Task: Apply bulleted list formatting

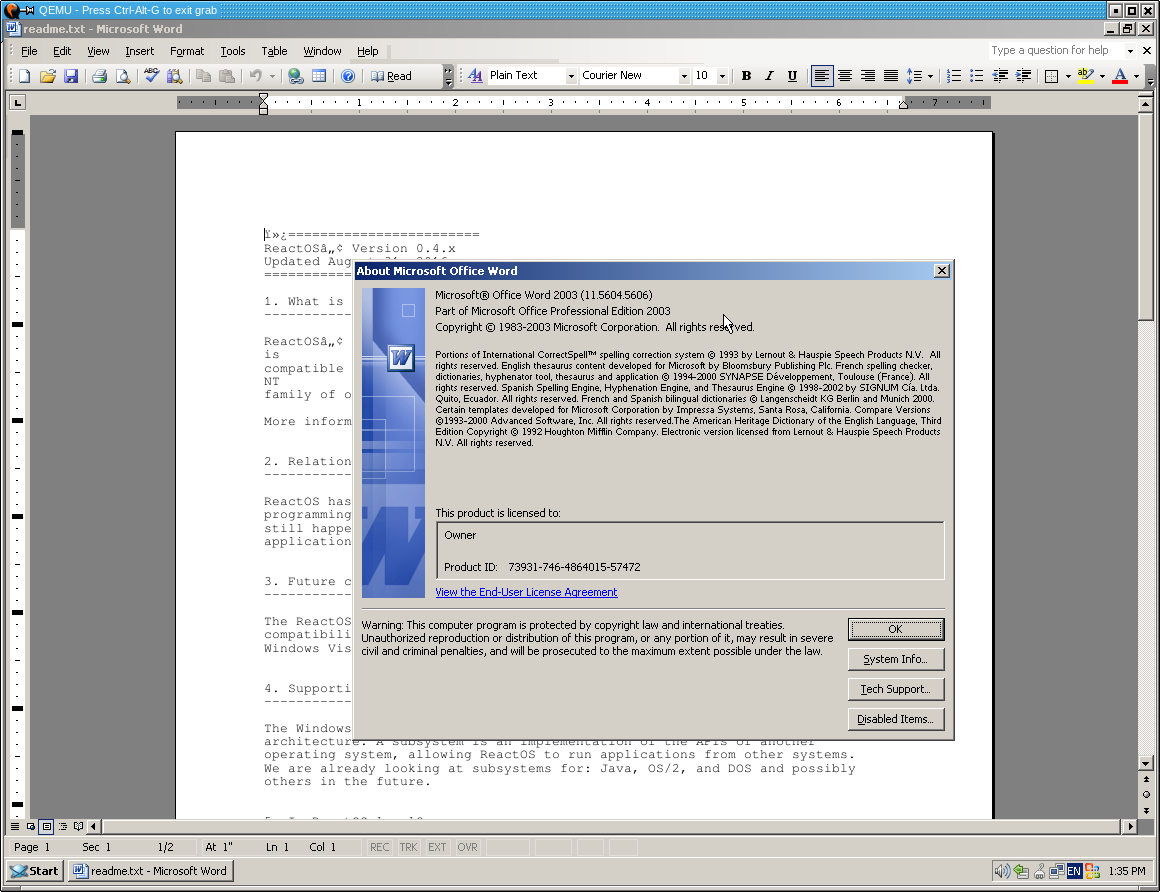Action: click(977, 76)
